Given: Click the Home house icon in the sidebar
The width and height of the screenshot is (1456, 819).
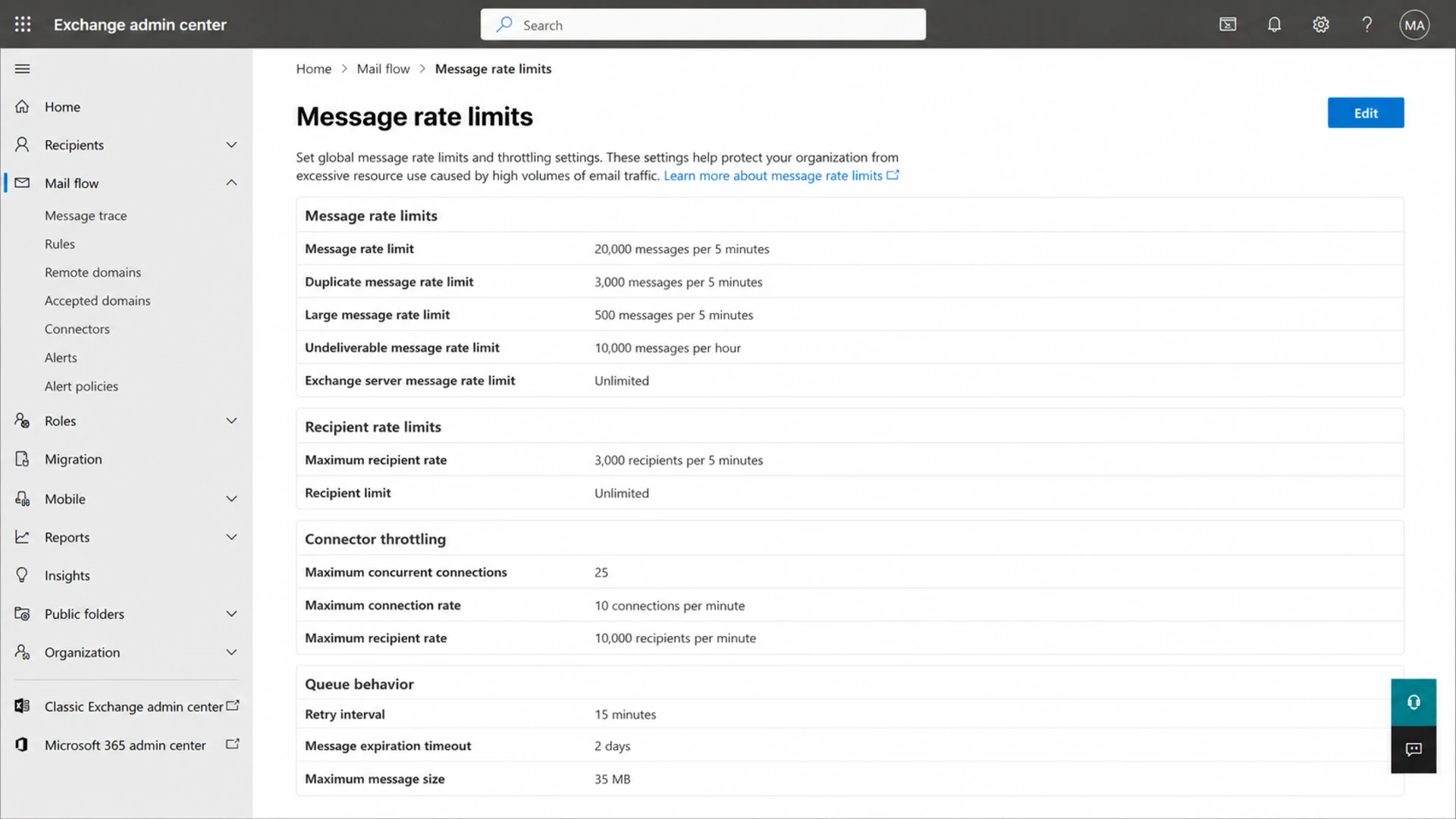Looking at the screenshot, I should (22, 106).
